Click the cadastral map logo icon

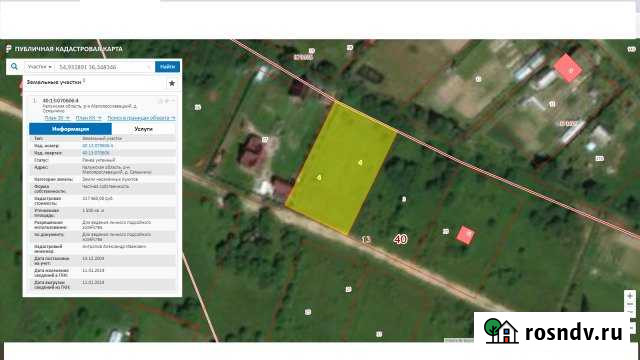(9, 49)
